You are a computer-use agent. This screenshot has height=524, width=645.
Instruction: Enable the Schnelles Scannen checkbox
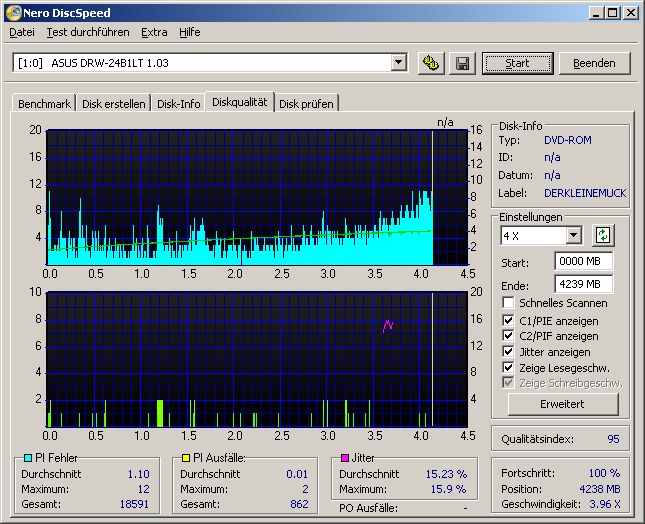point(508,303)
